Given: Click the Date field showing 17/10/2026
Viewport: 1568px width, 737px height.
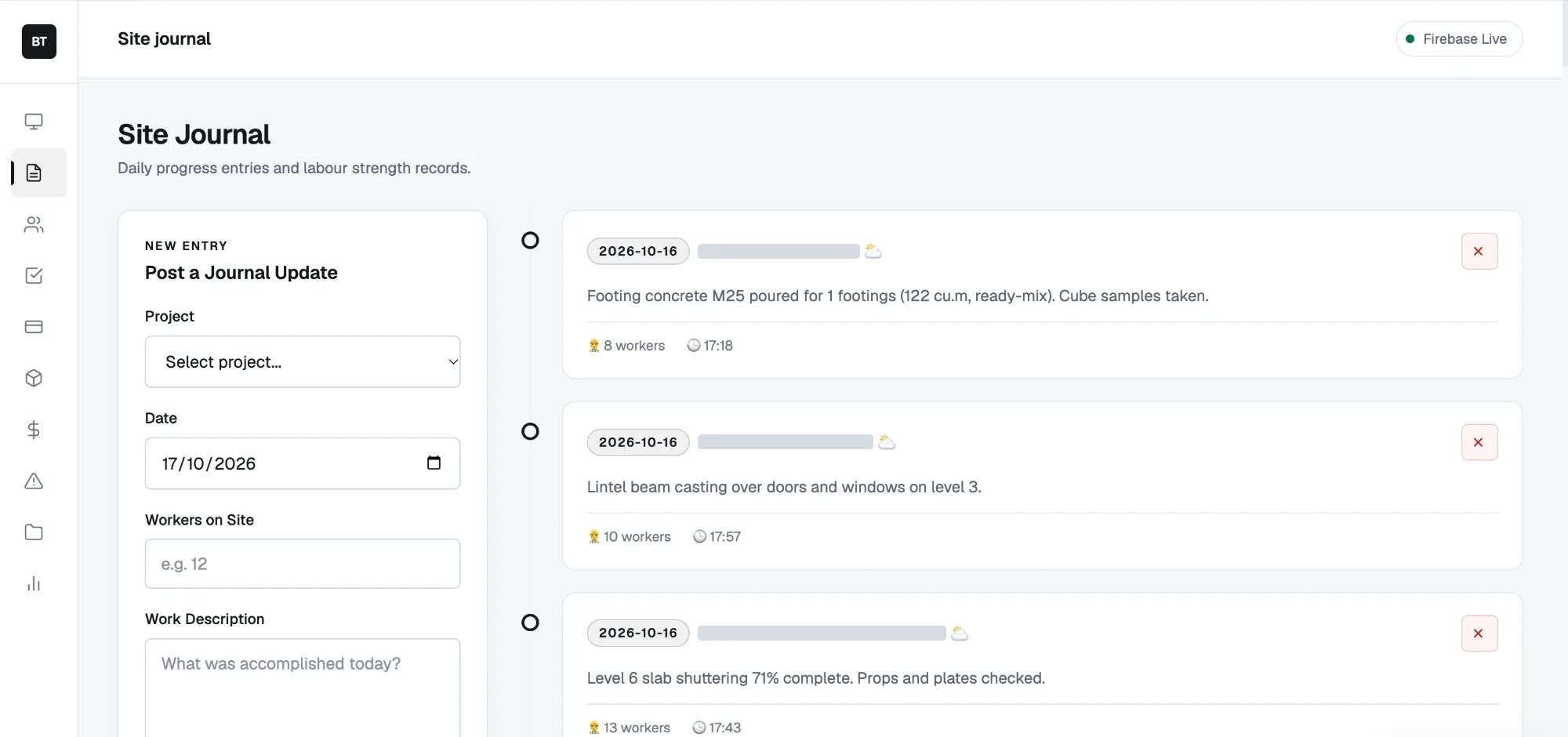Looking at the screenshot, I should click(303, 463).
